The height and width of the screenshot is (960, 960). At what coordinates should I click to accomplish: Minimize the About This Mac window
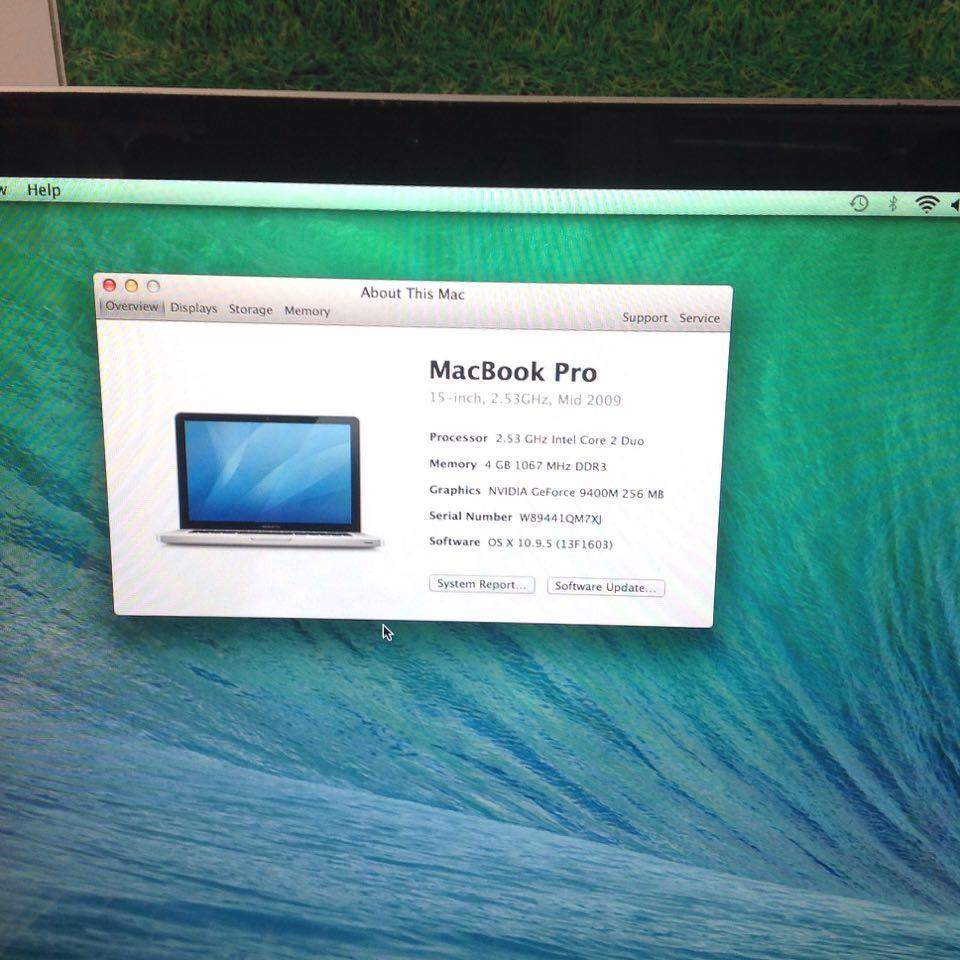(131, 285)
